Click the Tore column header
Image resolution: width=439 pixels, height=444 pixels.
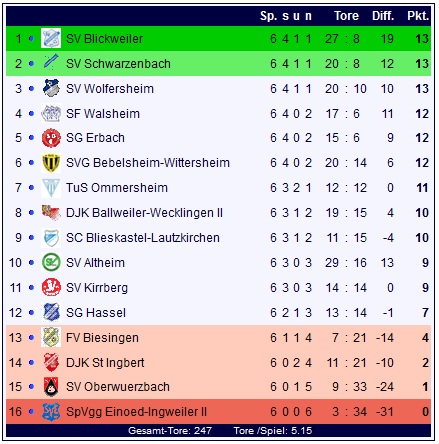click(x=346, y=16)
